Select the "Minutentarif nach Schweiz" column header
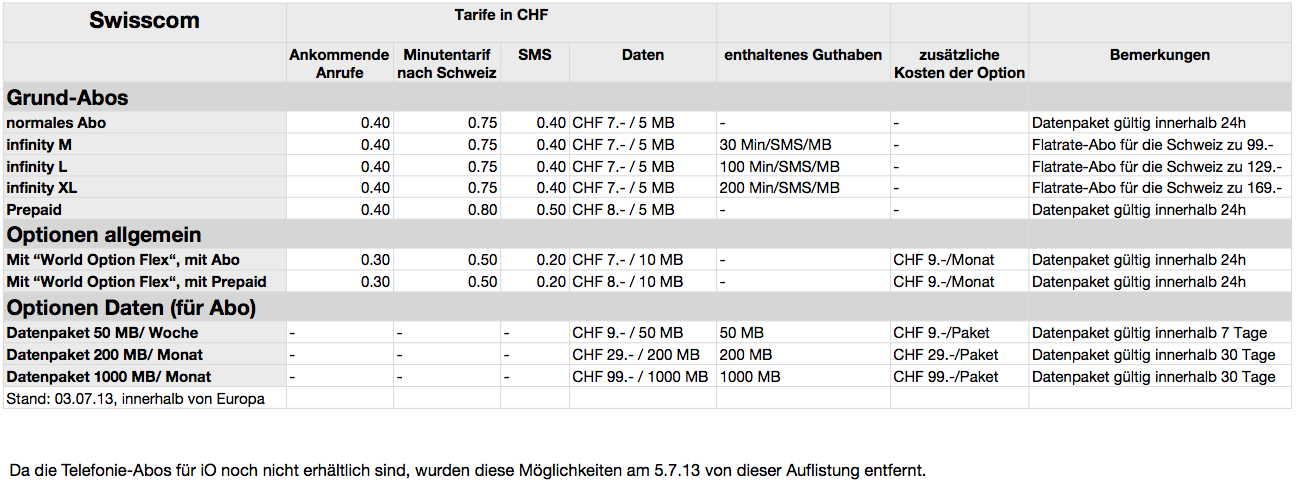Screen dimensions: 1296x490 447,63
